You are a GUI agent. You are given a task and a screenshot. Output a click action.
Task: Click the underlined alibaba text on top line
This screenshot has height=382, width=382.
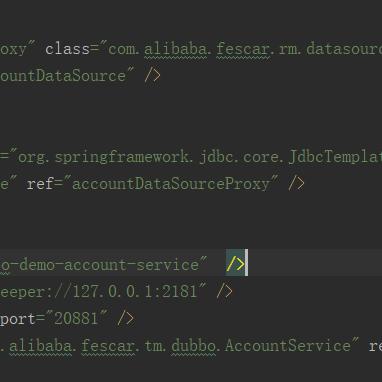pyautogui.click(x=176, y=49)
